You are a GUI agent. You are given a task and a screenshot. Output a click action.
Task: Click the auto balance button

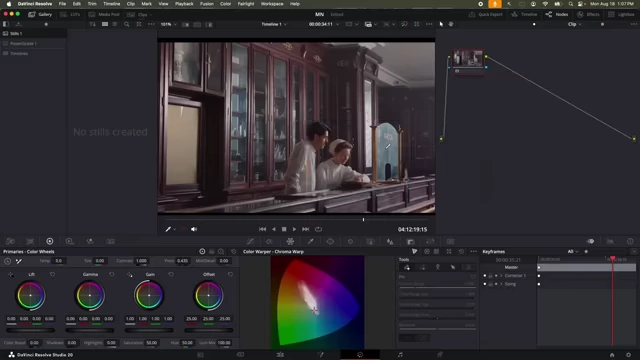8,261
